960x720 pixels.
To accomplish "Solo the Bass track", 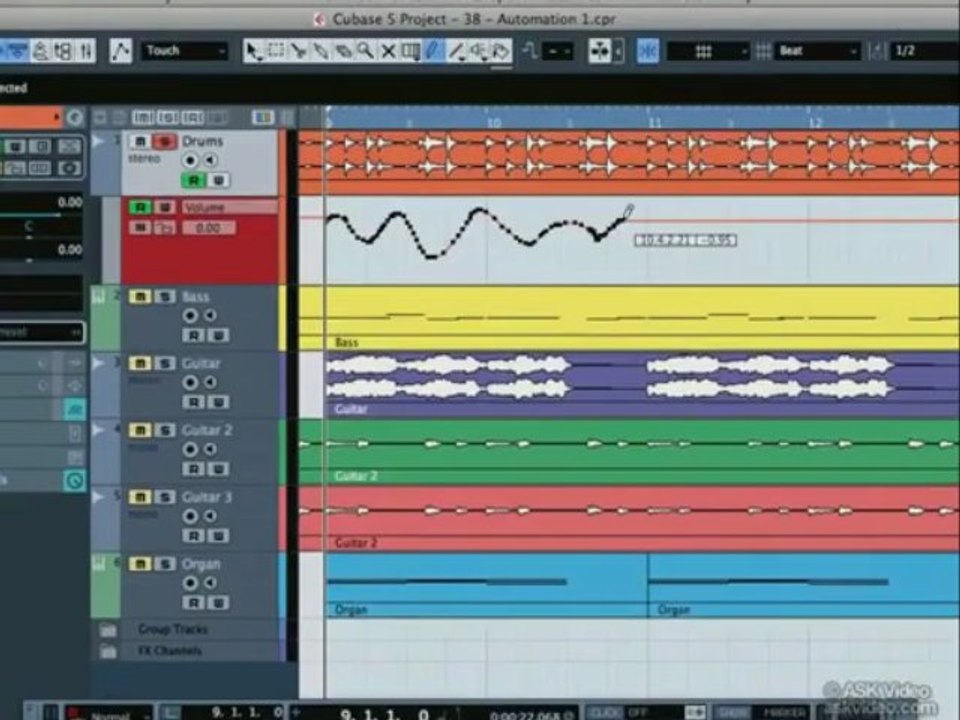I will pos(164,297).
